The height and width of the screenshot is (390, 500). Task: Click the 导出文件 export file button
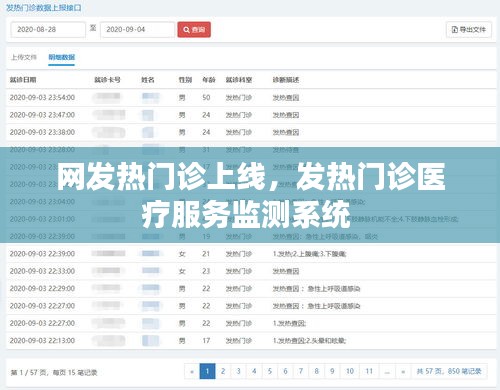[x=468, y=30]
